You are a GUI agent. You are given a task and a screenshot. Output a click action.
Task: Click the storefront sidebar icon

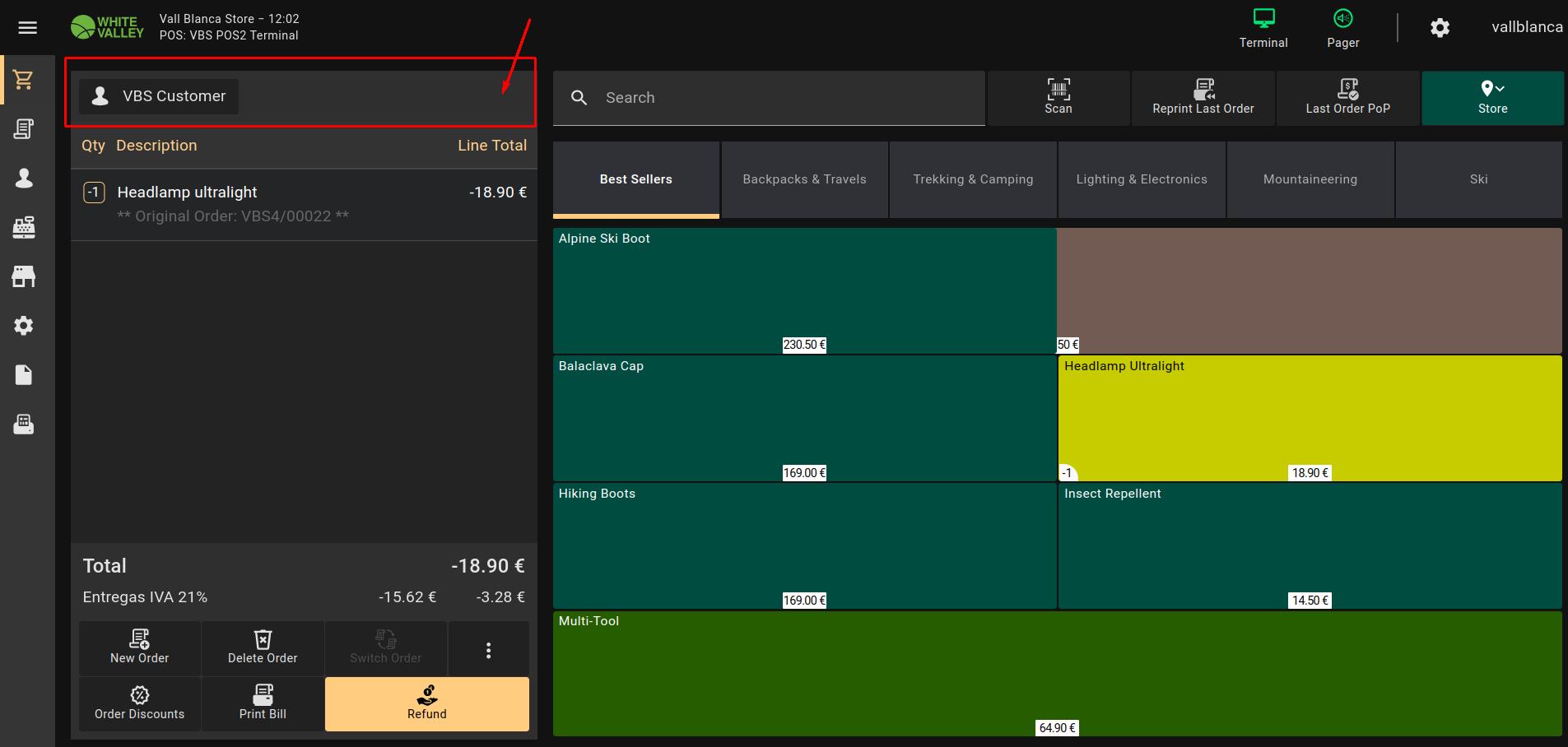[24, 276]
